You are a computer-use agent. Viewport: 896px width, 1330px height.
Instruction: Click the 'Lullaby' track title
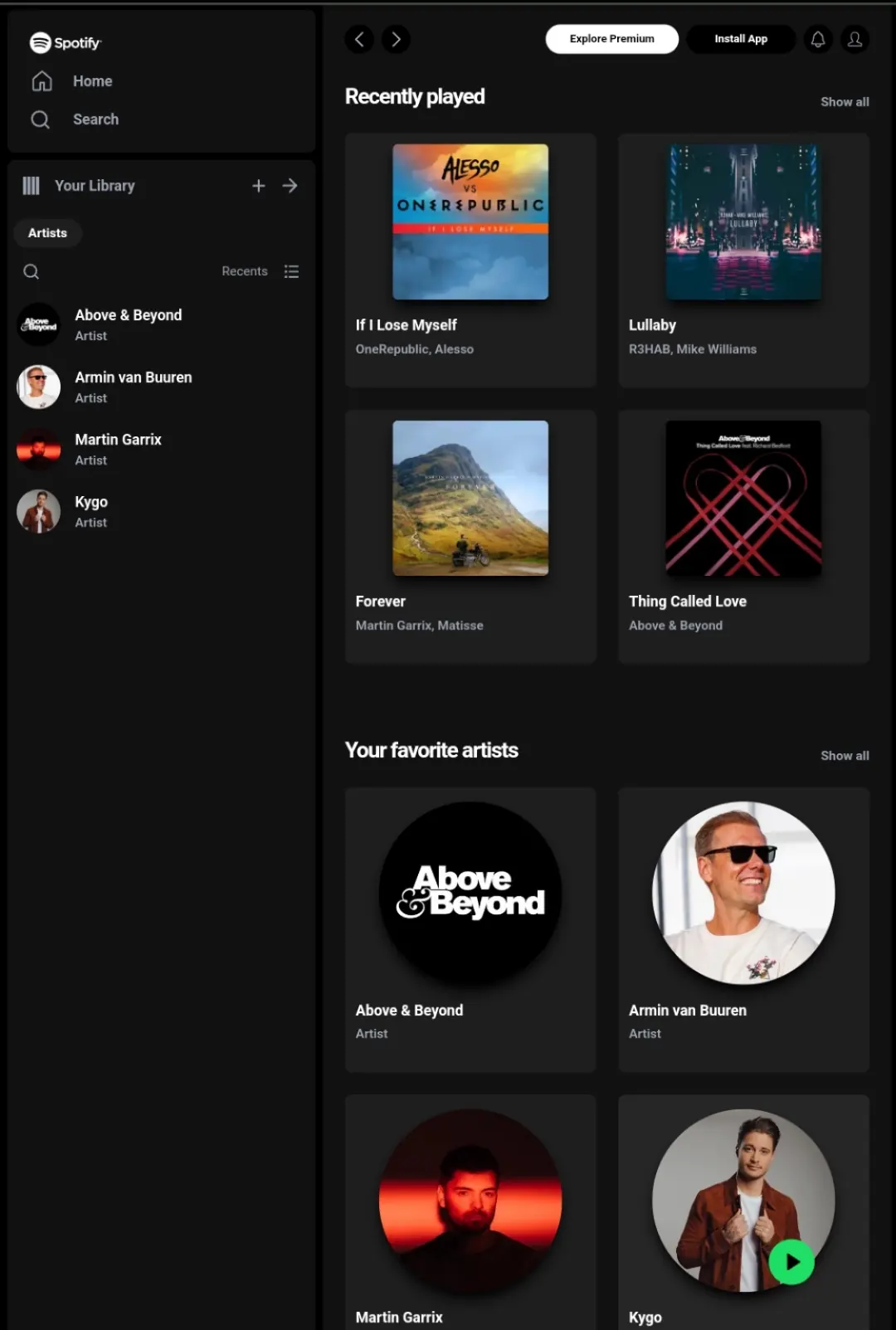pos(652,325)
